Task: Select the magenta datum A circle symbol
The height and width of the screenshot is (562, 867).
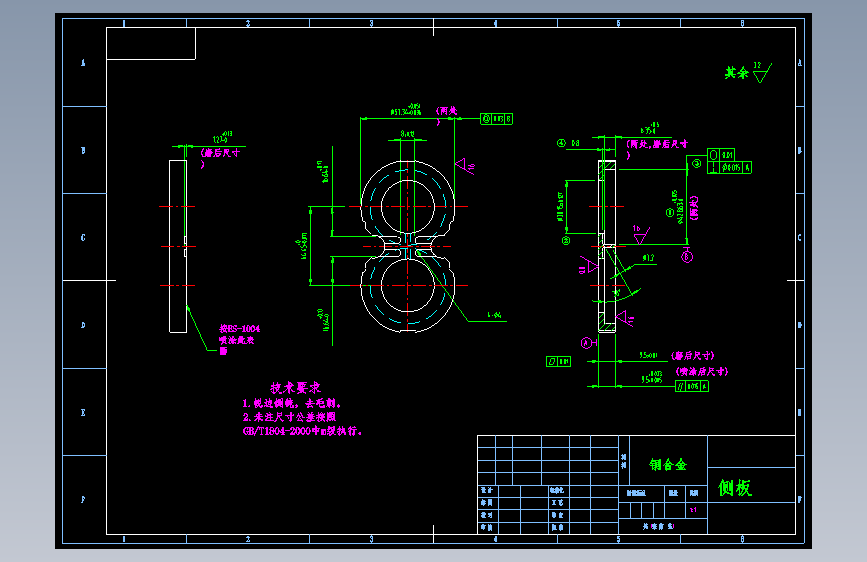Action: (586, 343)
